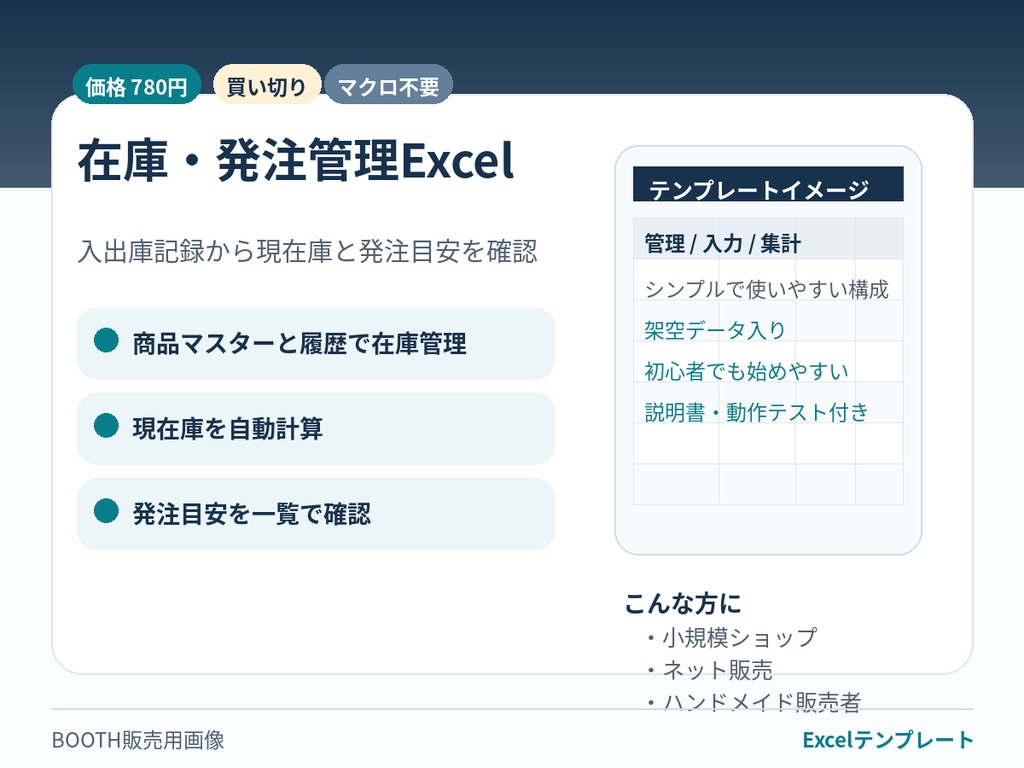Click the teal bullet beside 商品マスターと履歴で在庫管理
This screenshot has width=1024, height=768.
point(106,340)
